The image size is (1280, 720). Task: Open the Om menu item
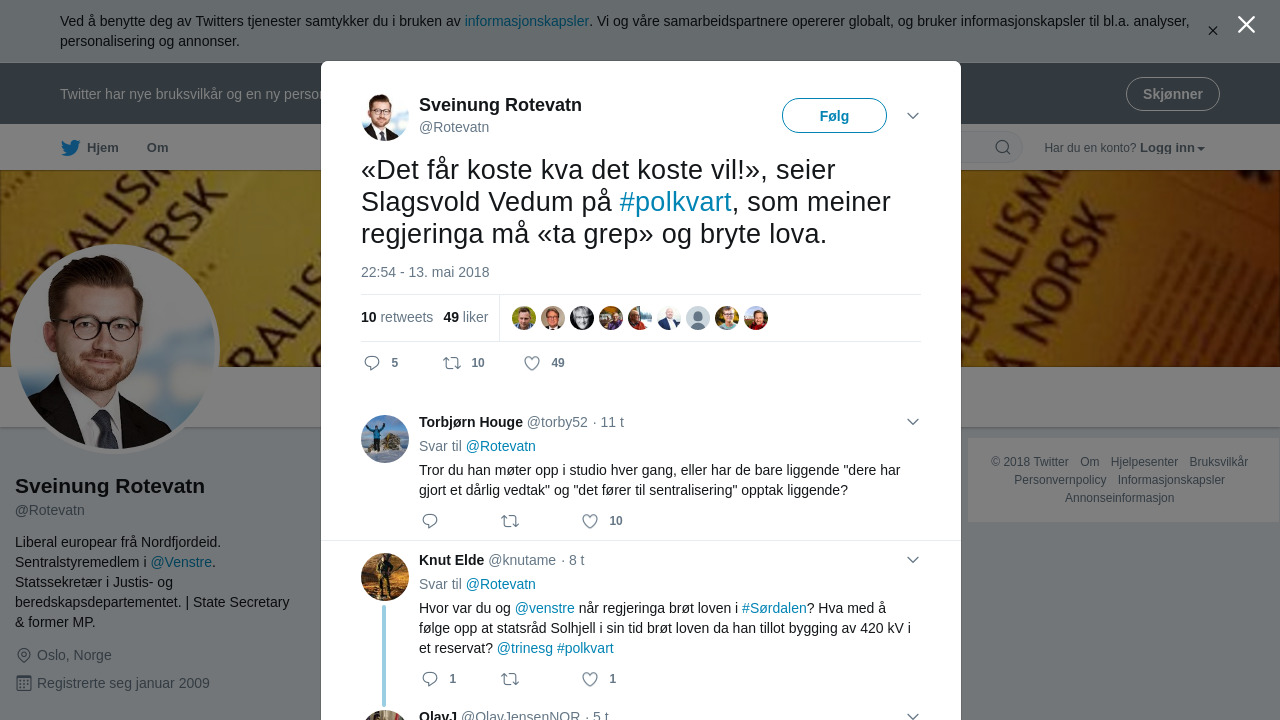coord(157,148)
